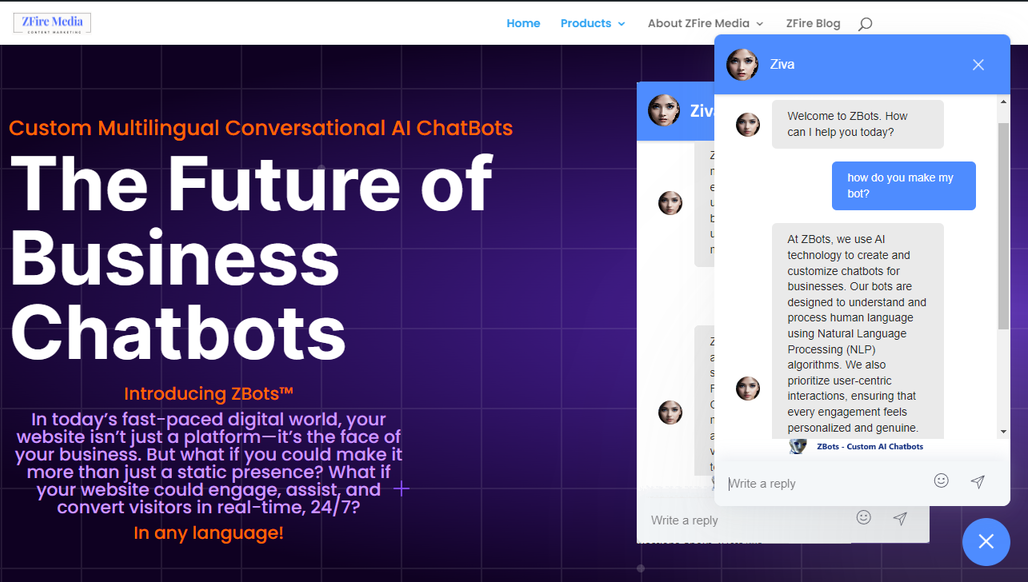Go to the ZFire Blog page
The width and height of the screenshot is (1028, 582).
[x=813, y=24]
